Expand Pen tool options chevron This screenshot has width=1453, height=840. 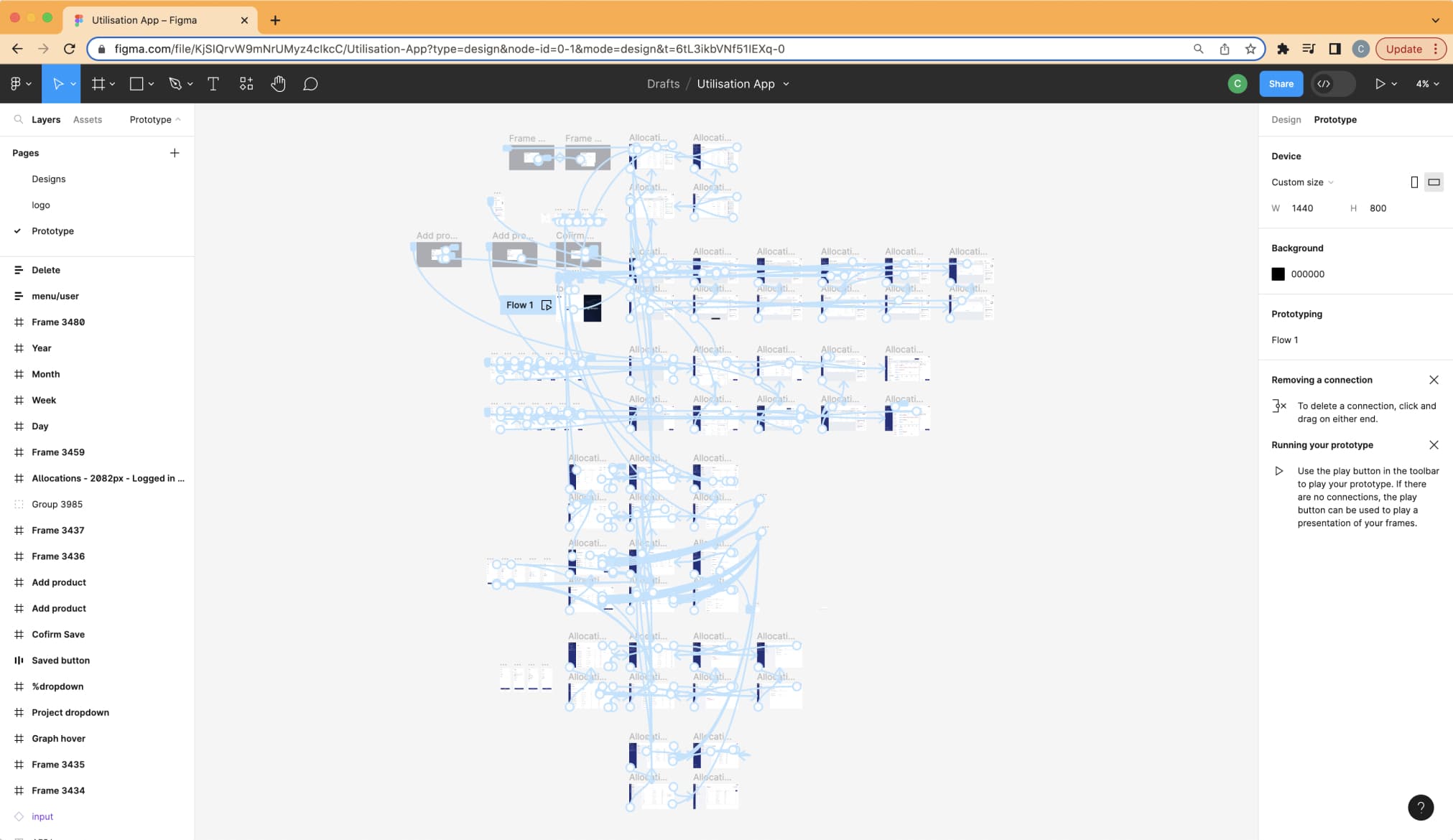point(190,84)
